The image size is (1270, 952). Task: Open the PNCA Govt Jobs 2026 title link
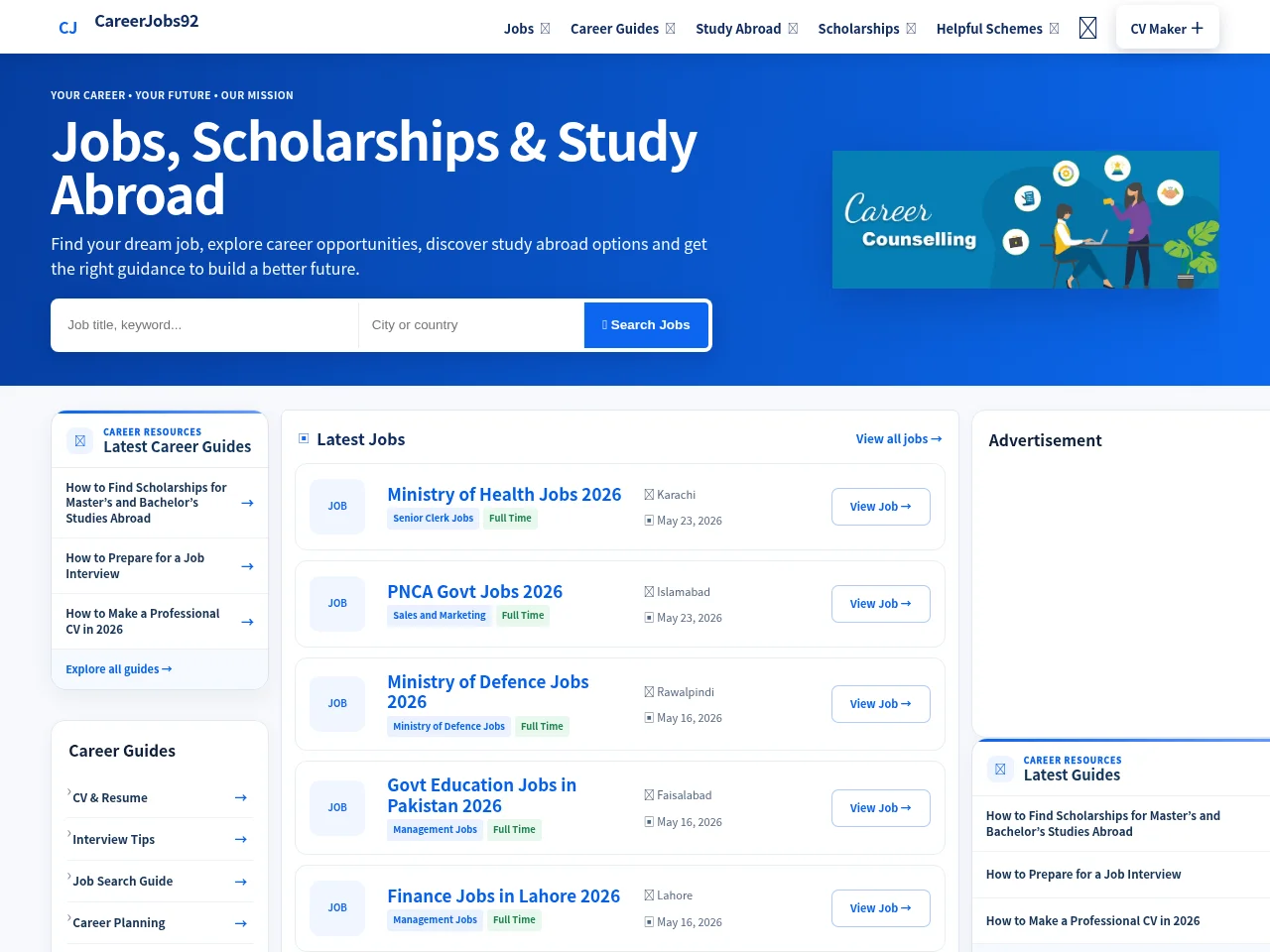pyautogui.click(x=474, y=591)
